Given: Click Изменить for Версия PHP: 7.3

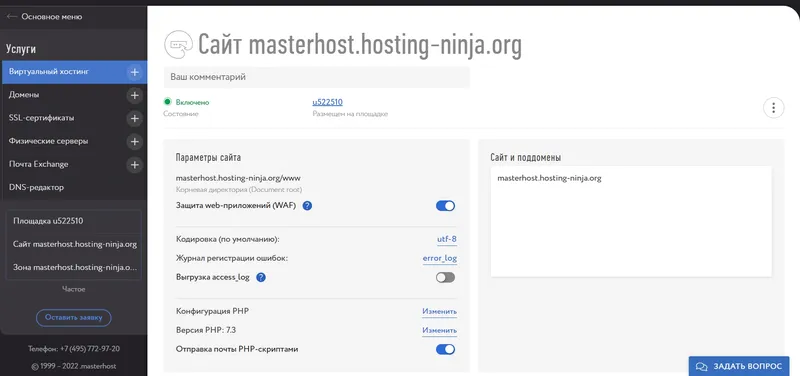Looking at the screenshot, I should tap(439, 331).
